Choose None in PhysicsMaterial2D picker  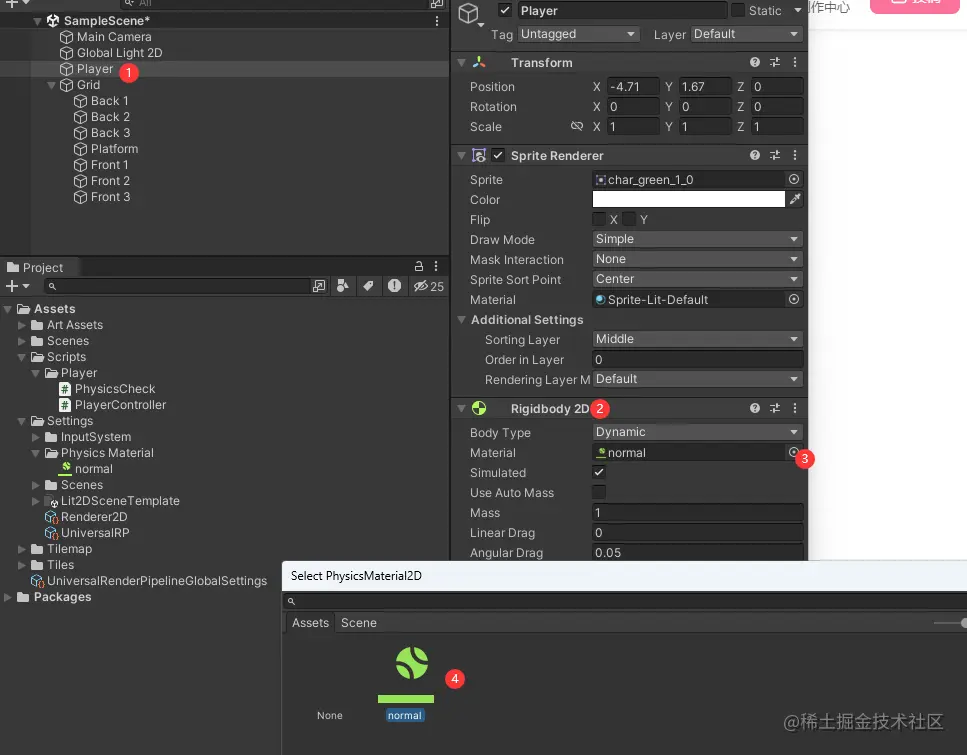(x=329, y=716)
